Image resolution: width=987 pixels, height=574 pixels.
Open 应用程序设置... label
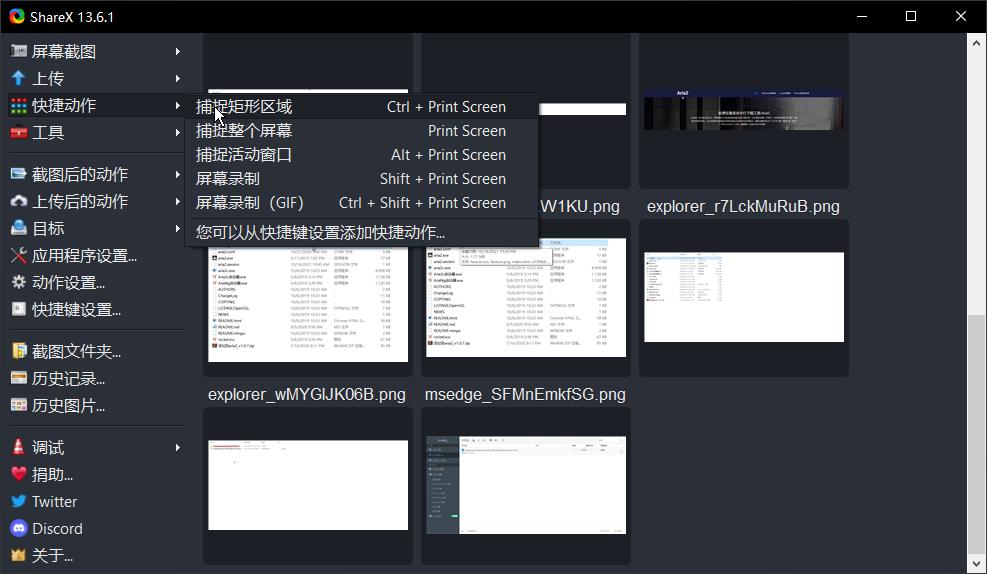pyautogui.click(x=84, y=256)
